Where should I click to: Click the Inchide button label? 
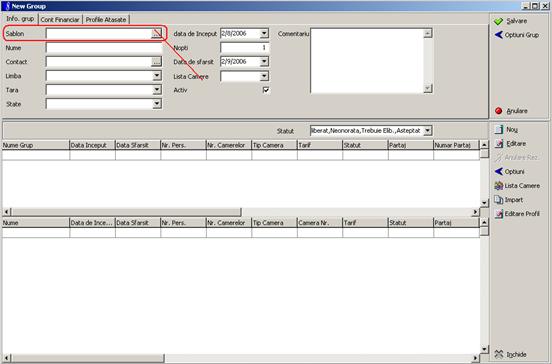(516, 354)
